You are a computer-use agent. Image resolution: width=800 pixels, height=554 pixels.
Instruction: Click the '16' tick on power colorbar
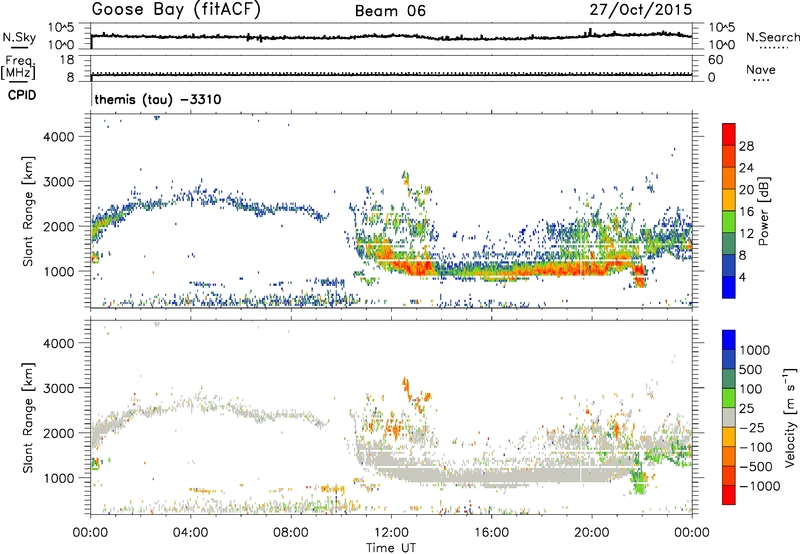(746, 212)
